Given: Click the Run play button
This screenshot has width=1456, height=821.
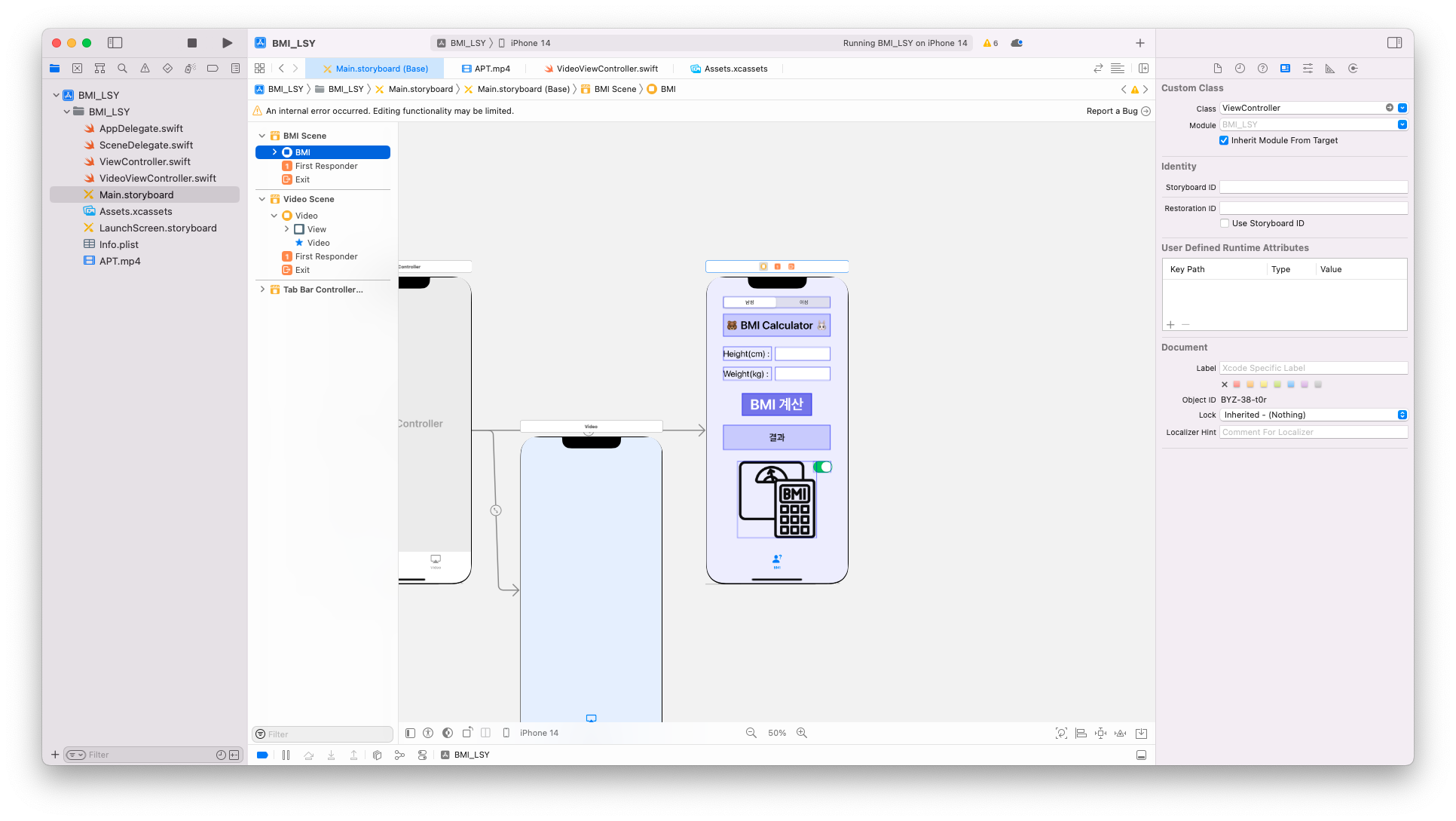Looking at the screenshot, I should pyautogui.click(x=227, y=43).
